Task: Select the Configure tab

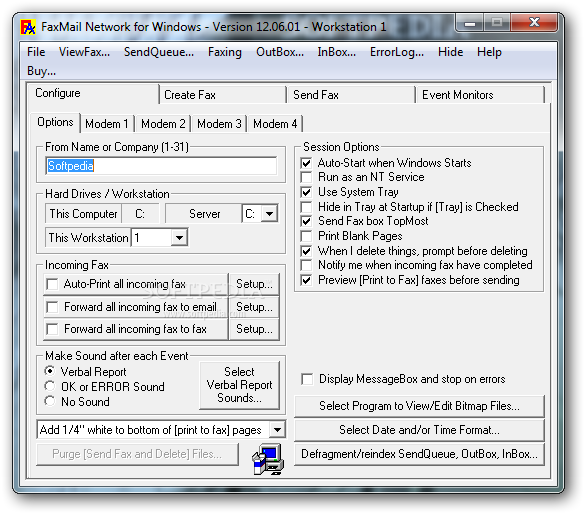Action: pos(93,93)
